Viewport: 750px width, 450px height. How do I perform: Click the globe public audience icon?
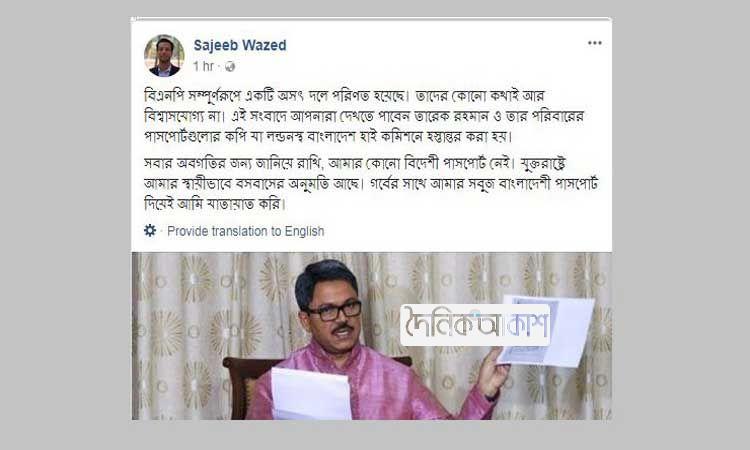click(x=230, y=66)
